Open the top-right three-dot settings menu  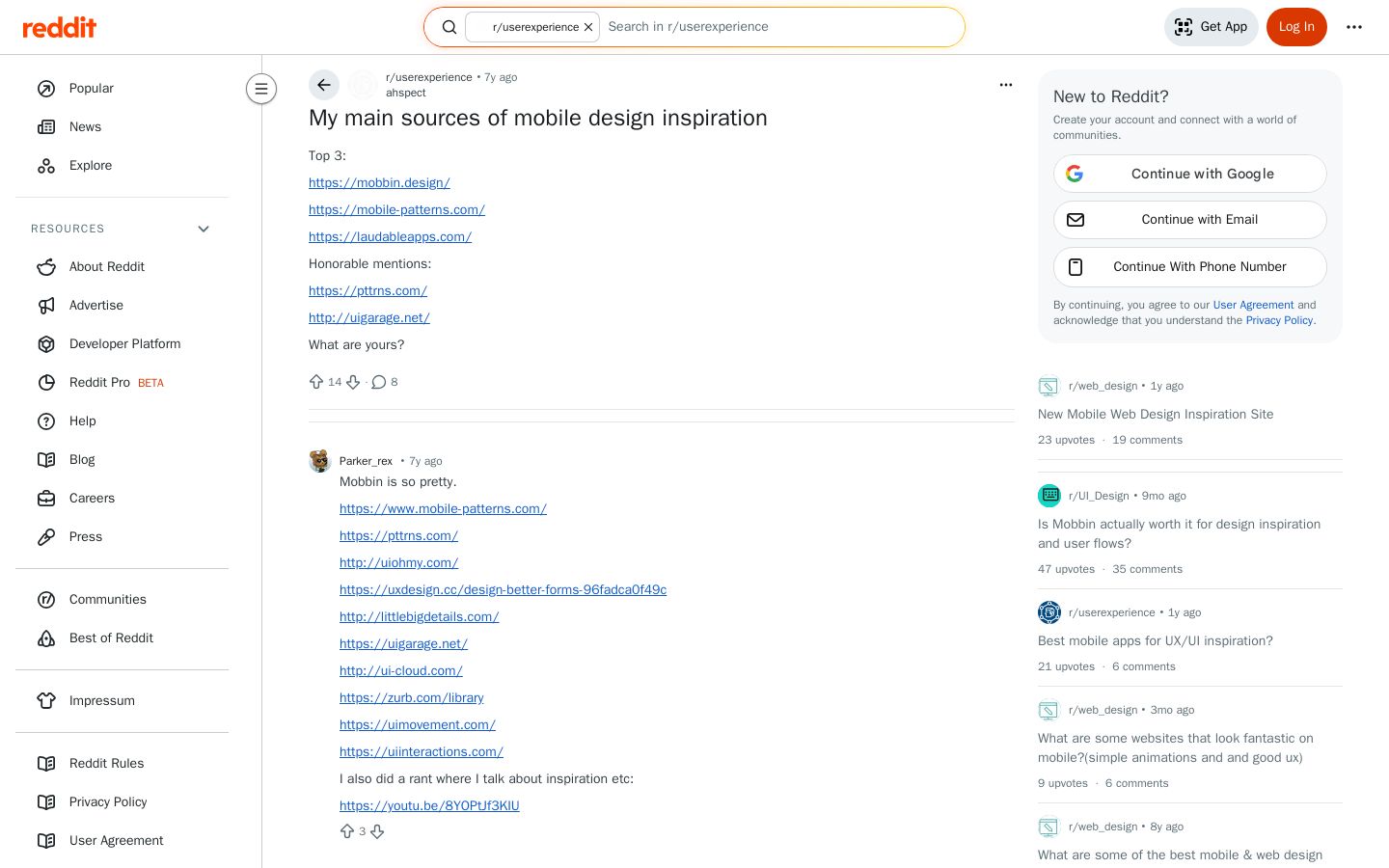point(1354,27)
